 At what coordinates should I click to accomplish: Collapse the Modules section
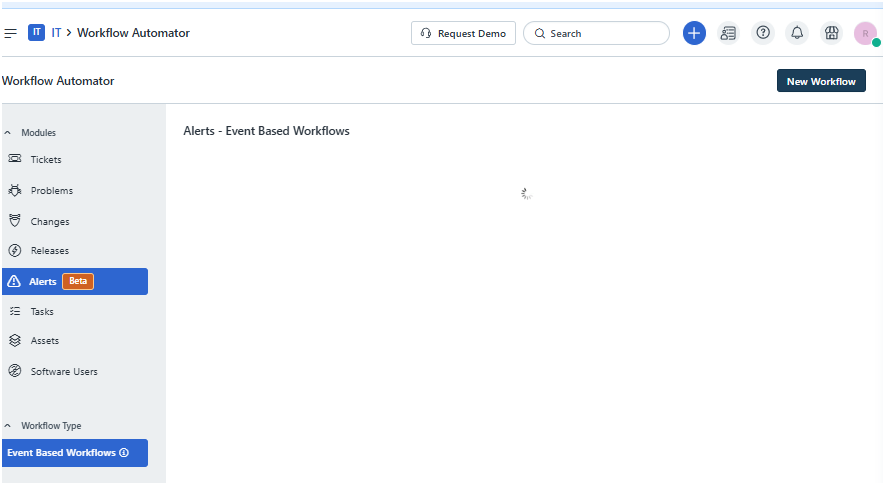[8, 133]
